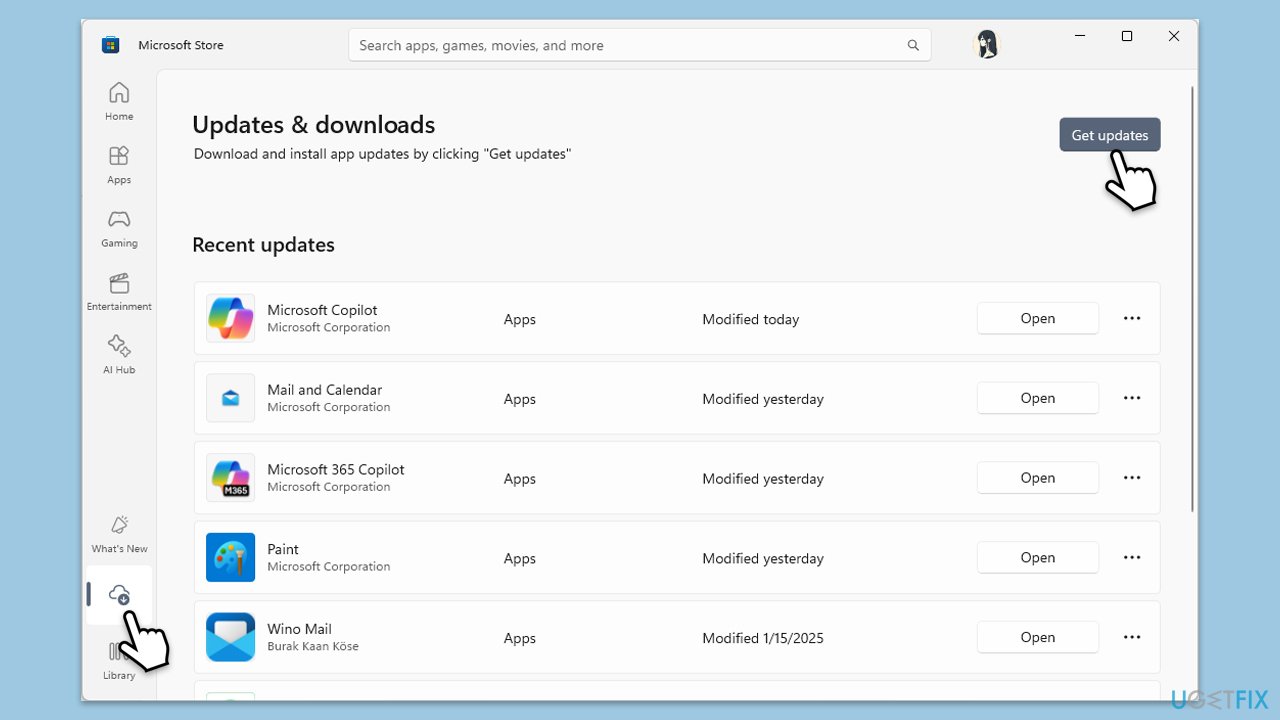Open more options for Paint

coord(1132,558)
